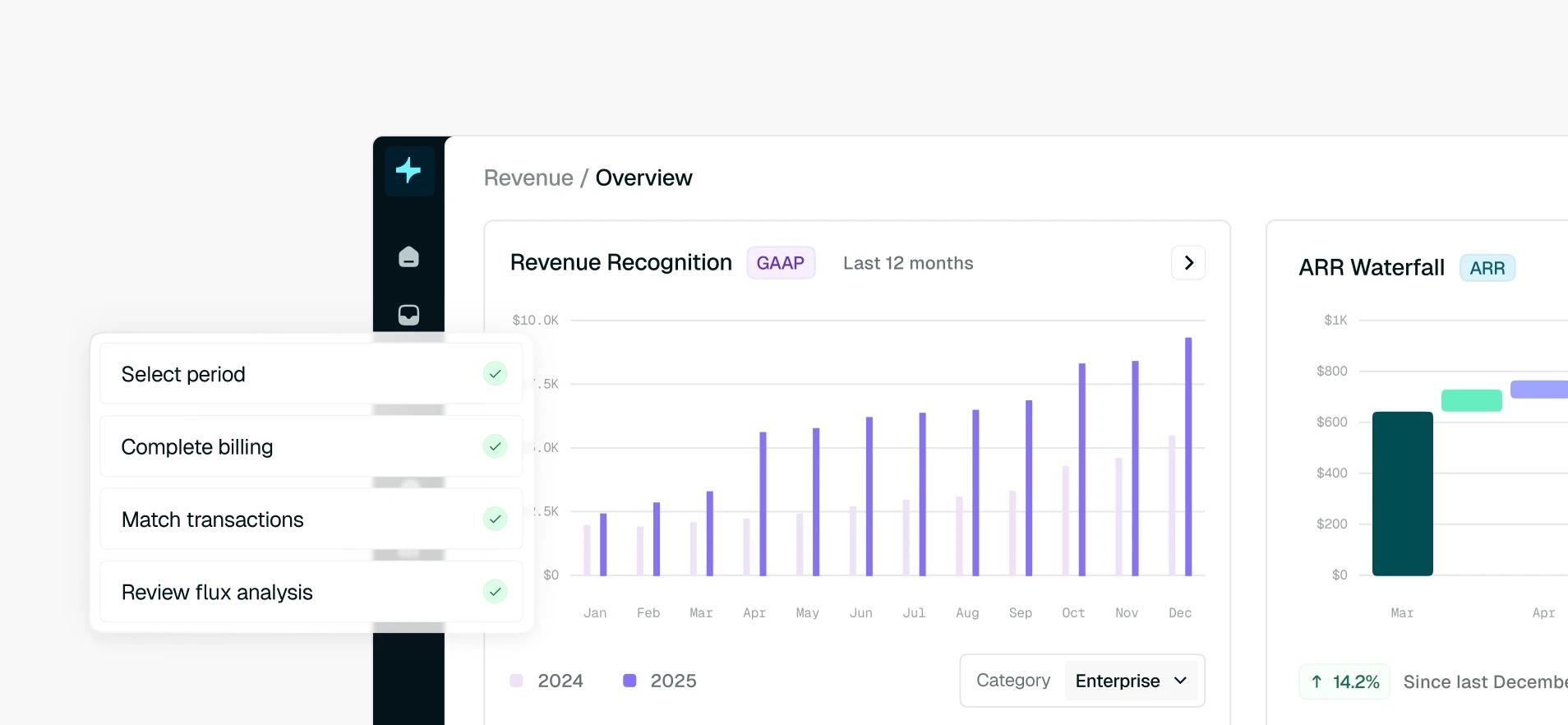Click the green up-arrow 14.2% badge
Image resolution: width=1568 pixels, height=725 pixels.
(x=1344, y=681)
